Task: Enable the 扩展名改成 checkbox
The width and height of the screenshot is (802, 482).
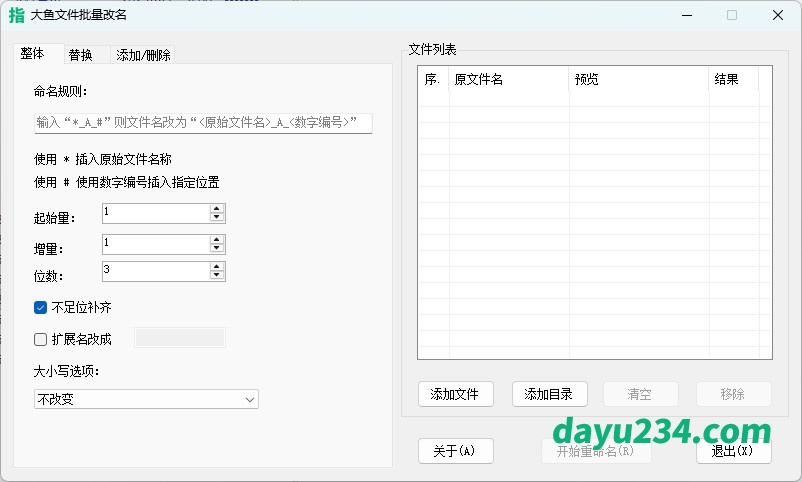Action: click(41, 339)
